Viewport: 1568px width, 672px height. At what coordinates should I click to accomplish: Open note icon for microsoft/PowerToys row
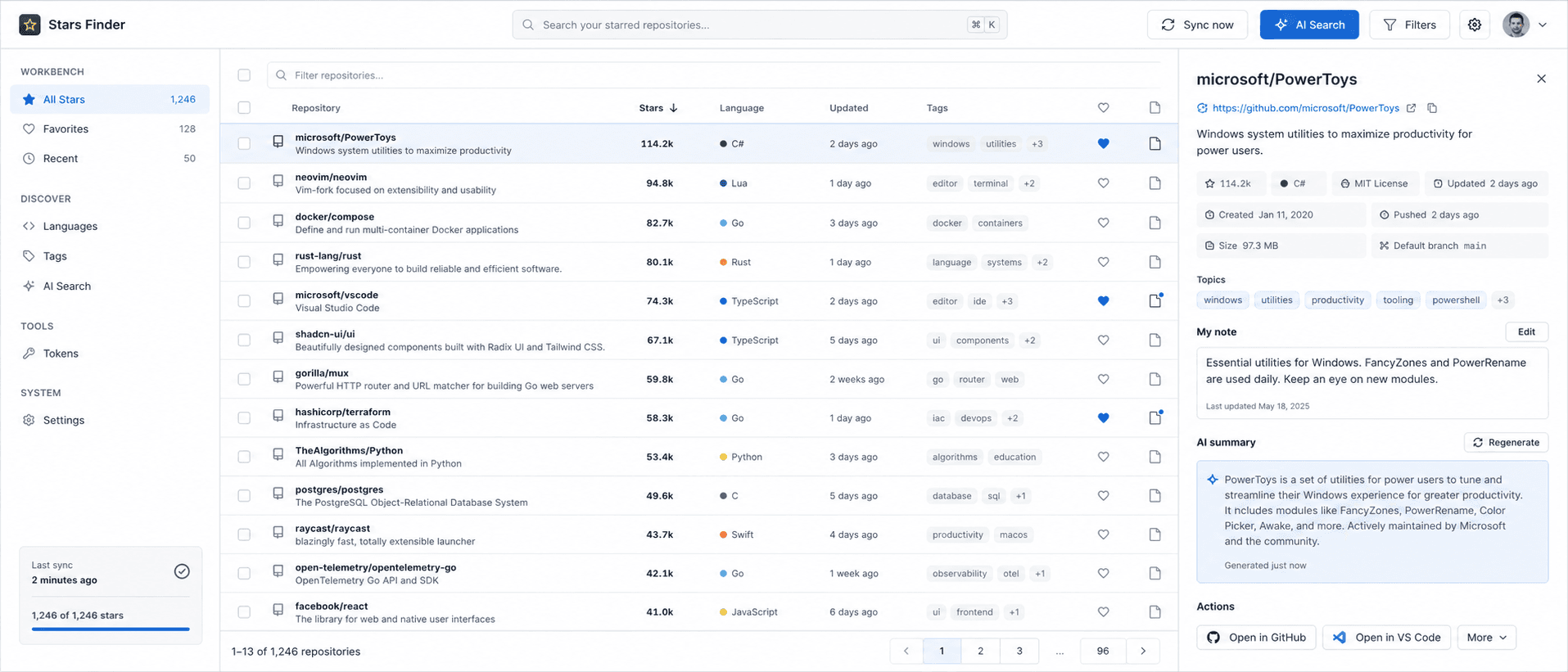tap(1155, 143)
